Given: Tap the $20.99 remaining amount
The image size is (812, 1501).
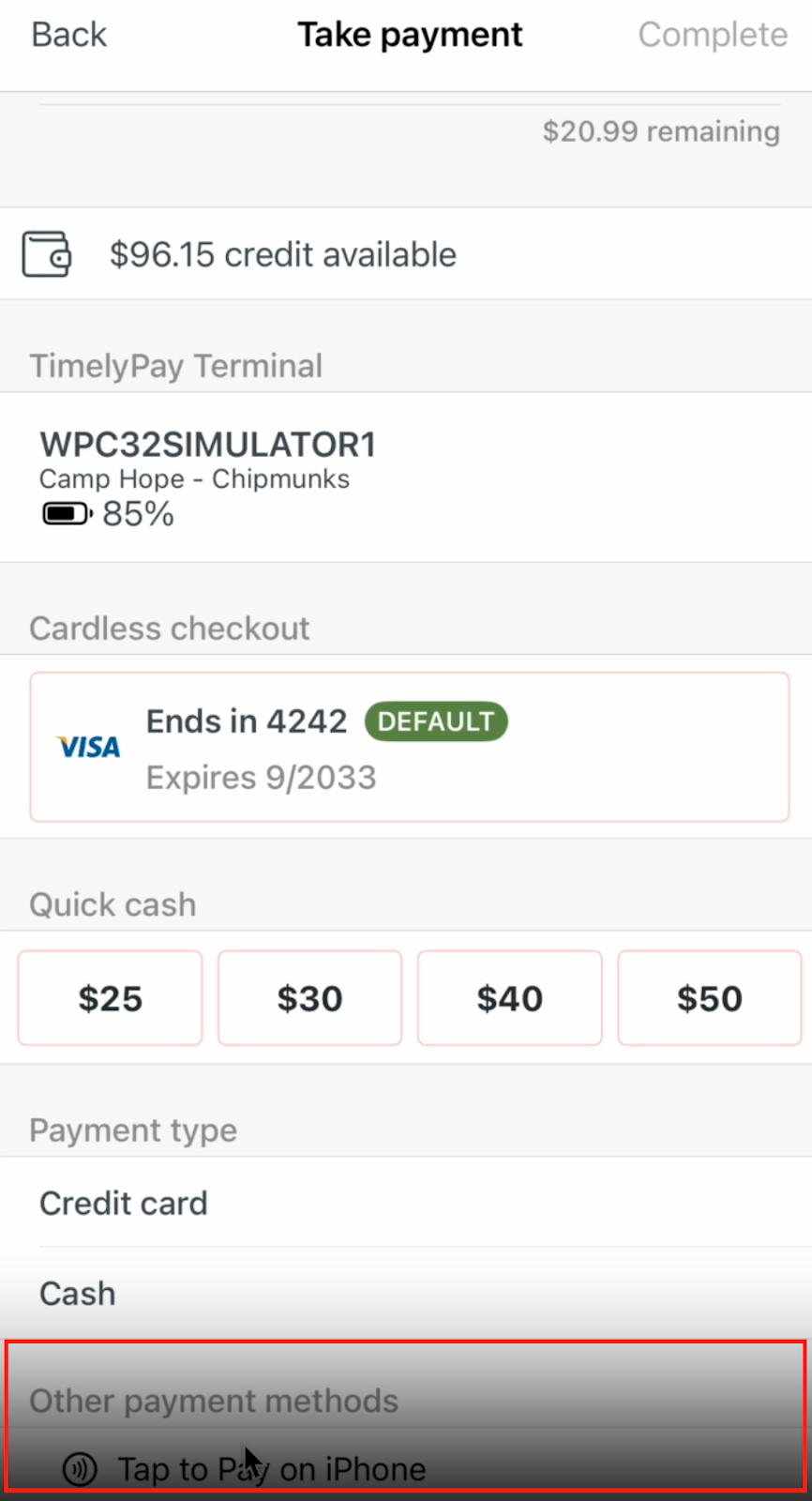Looking at the screenshot, I should point(661,131).
